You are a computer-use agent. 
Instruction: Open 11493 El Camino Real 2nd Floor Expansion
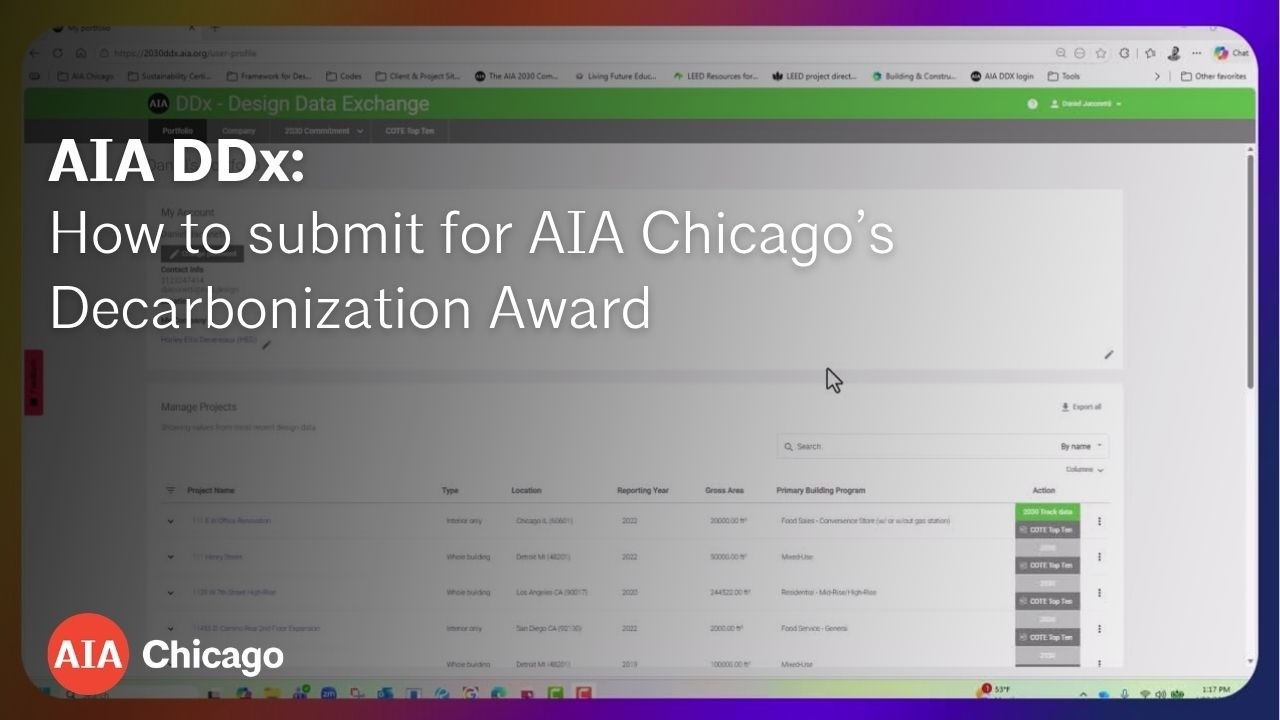pyautogui.click(x=256, y=629)
